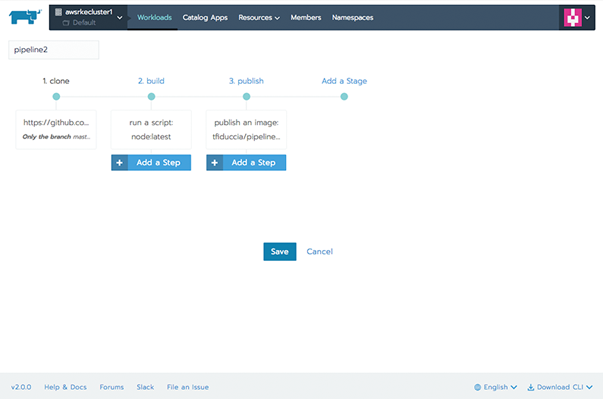This screenshot has width=603, height=399.
Task: Click the Add a Stage timeline dot
Action: pyautogui.click(x=344, y=96)
